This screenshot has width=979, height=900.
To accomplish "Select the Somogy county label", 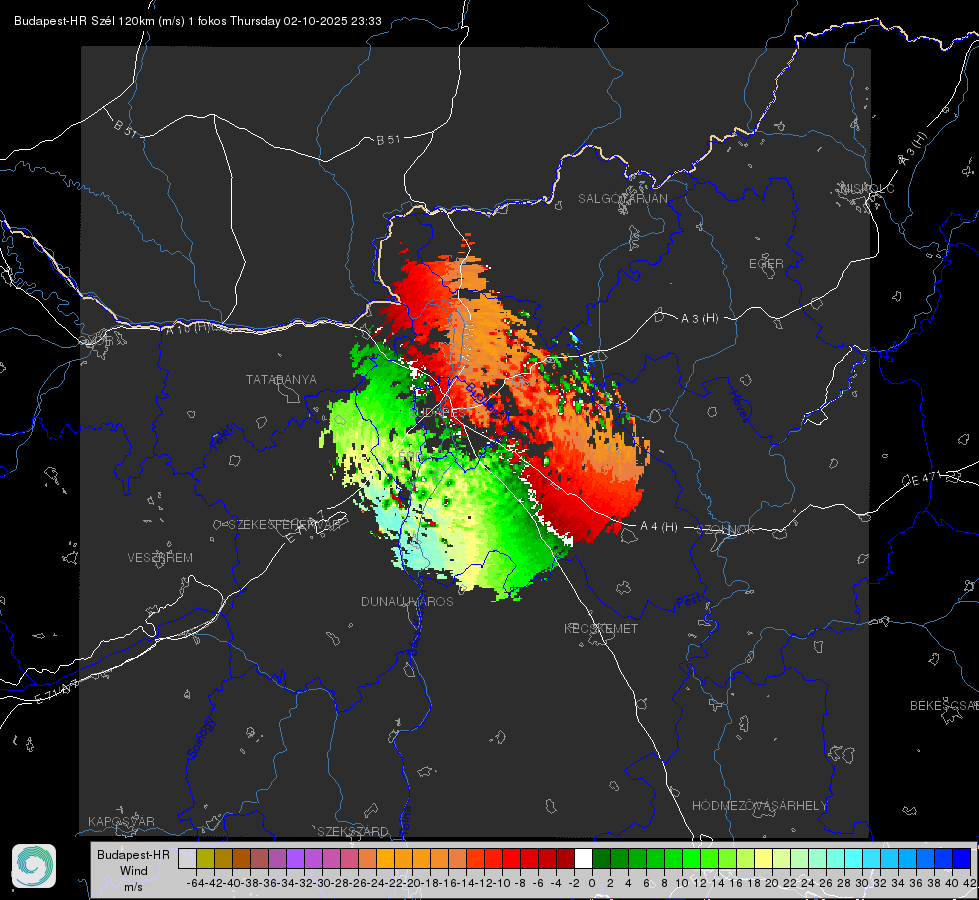I will [x=200, y=738].
